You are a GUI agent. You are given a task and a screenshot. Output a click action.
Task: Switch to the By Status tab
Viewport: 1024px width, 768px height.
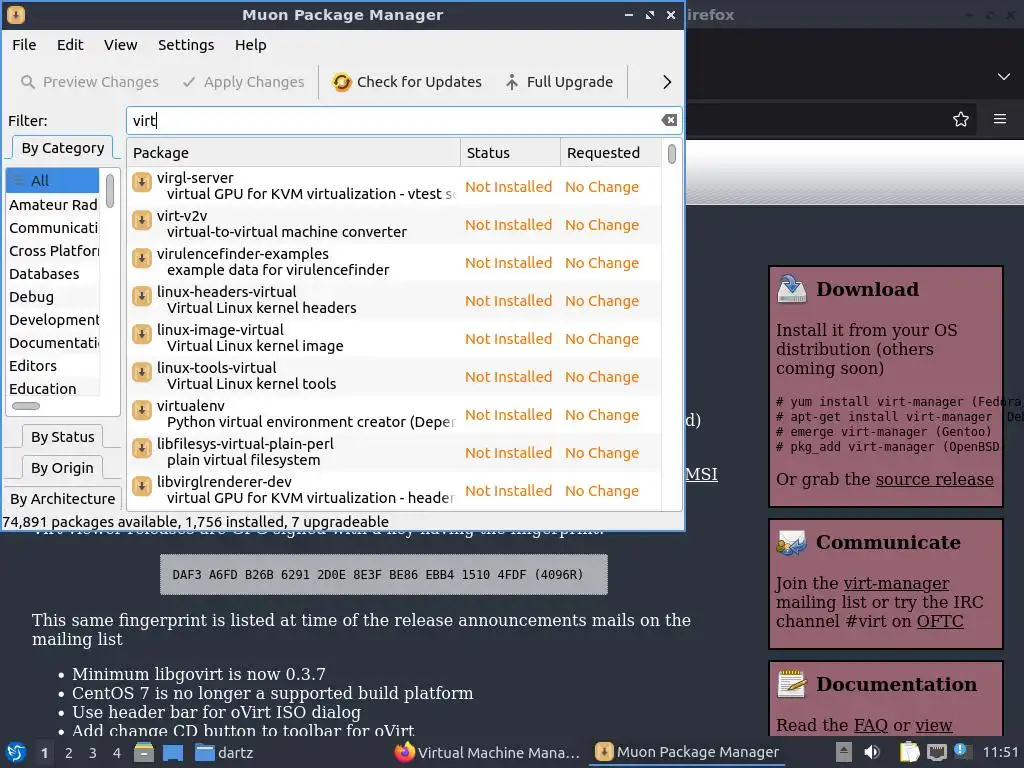(63, 437)
